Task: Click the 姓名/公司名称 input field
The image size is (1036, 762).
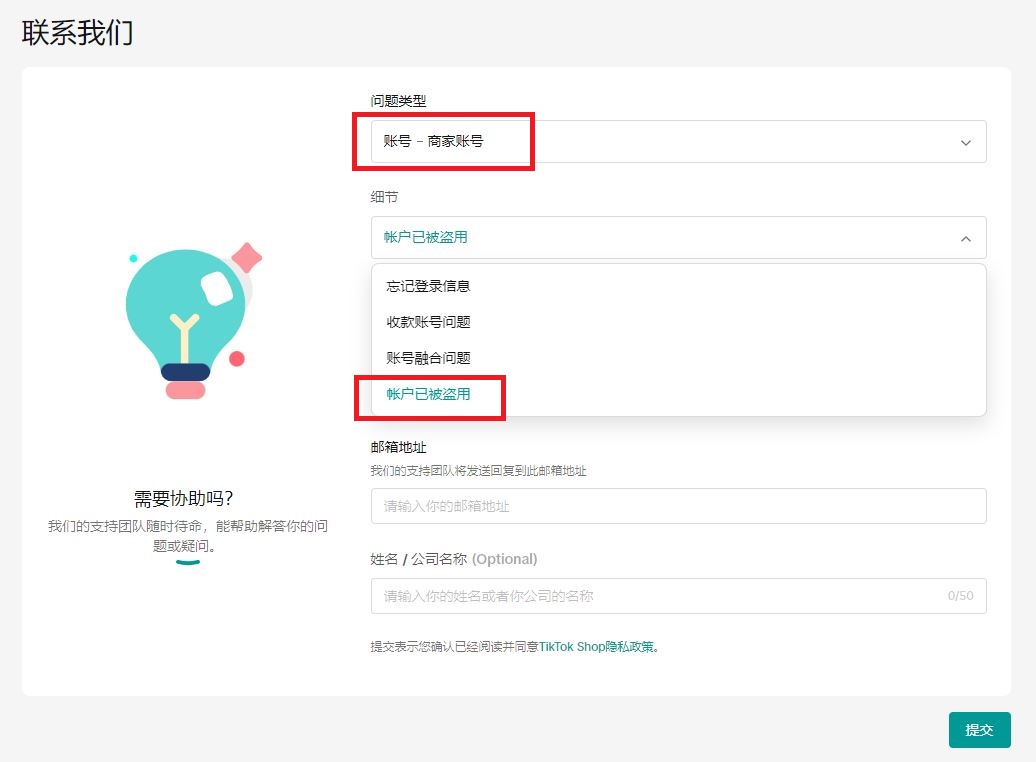Action: point(660,596)
